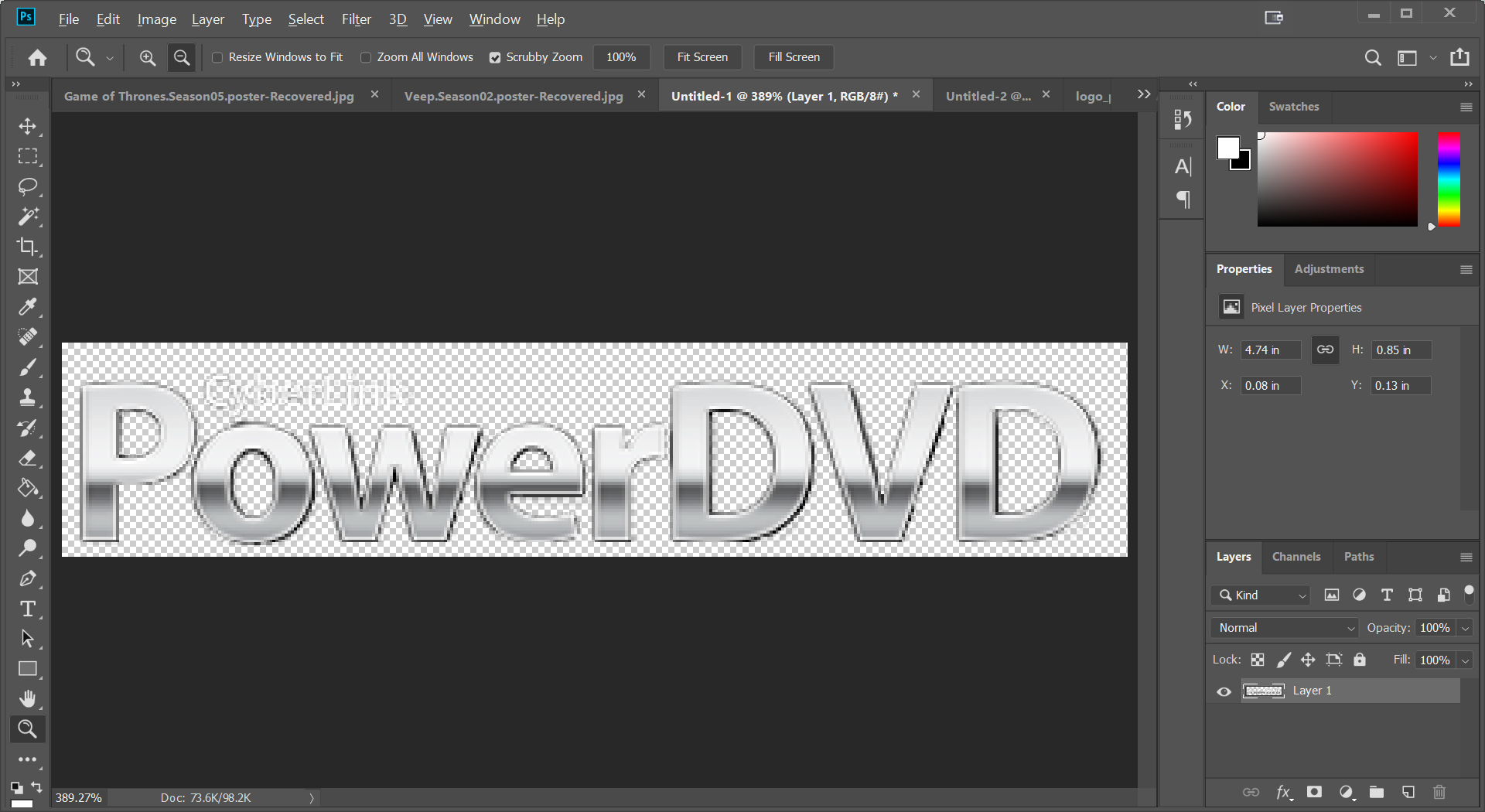Select the Path Selection tool
The width and height of the screenshot is (1485, 812).
coord(28,639)
